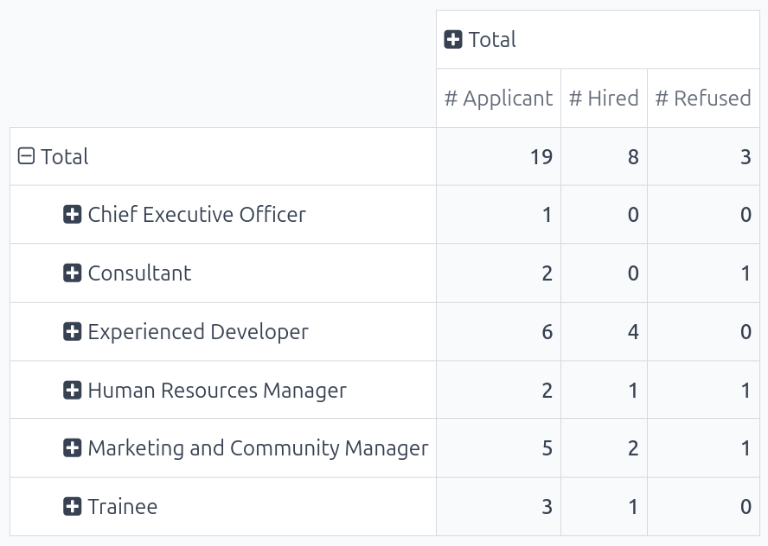
Task: Expand the Chief Executive Officer row
Action: tap(72, 215)
